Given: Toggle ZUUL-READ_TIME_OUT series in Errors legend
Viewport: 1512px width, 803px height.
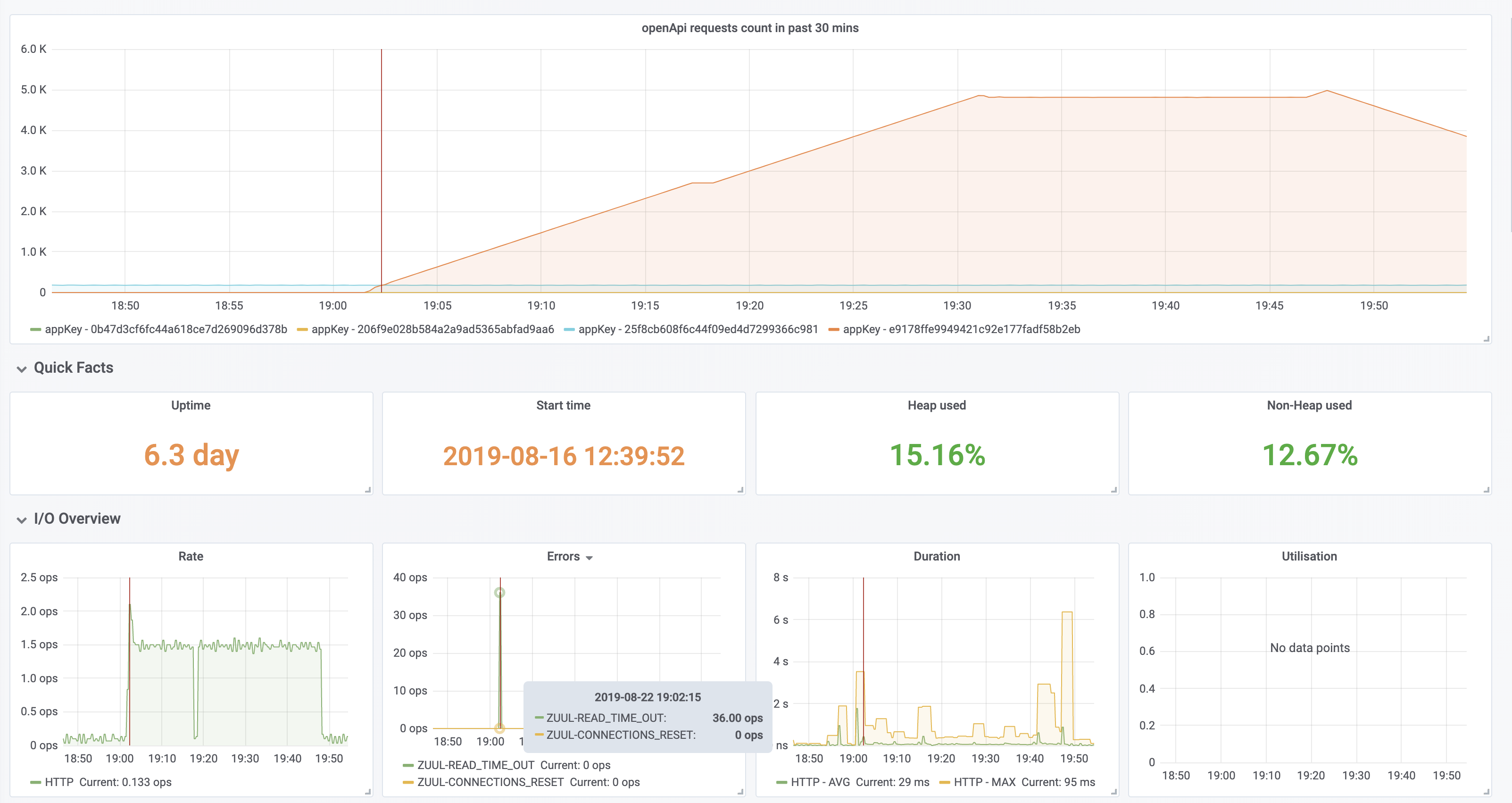Looking at the screenshot, I should [x=475, y=765].
